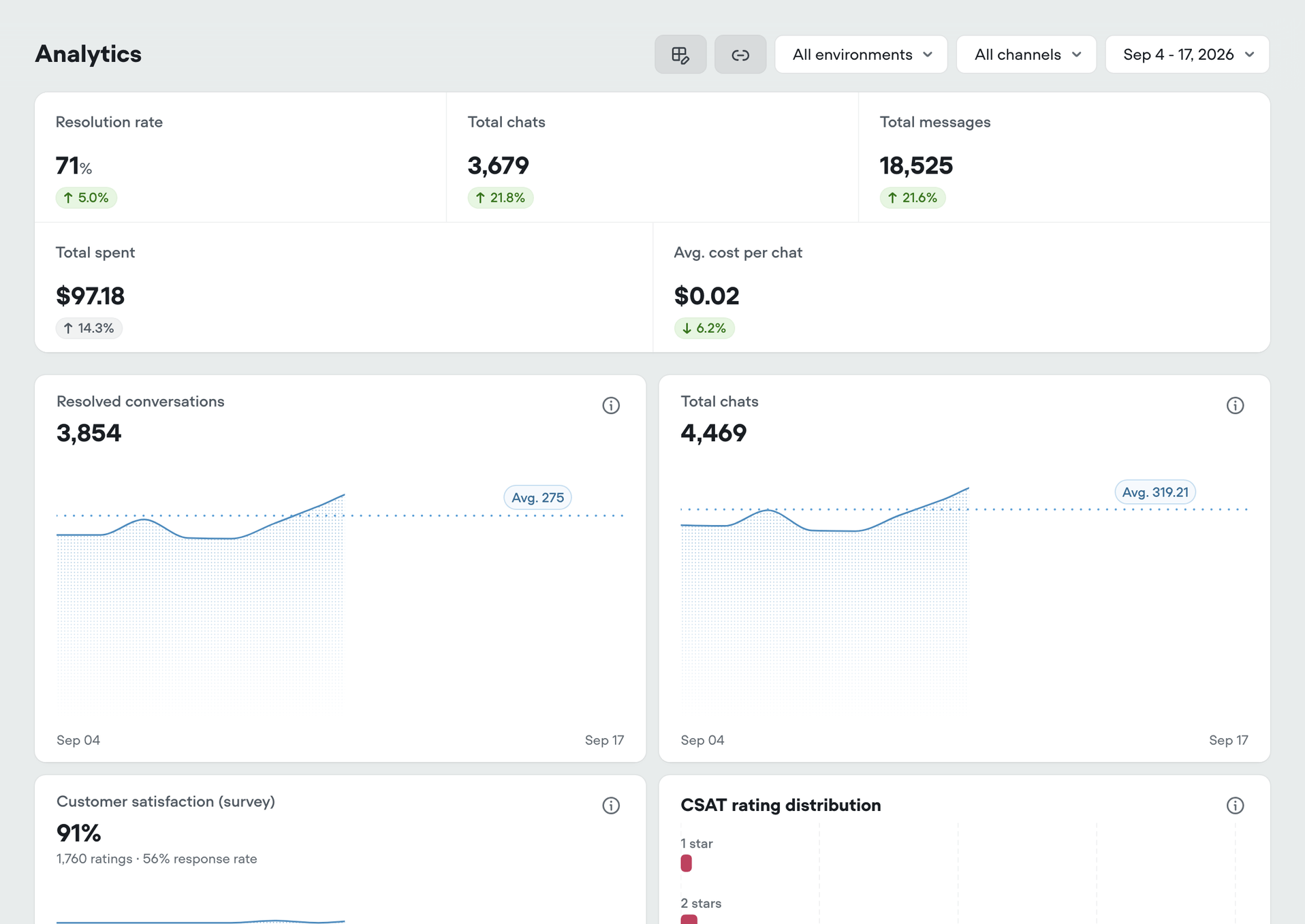The image size is (1305, 924).
Task: Click the 71% resolution rate value
Action: pos(74,165)
